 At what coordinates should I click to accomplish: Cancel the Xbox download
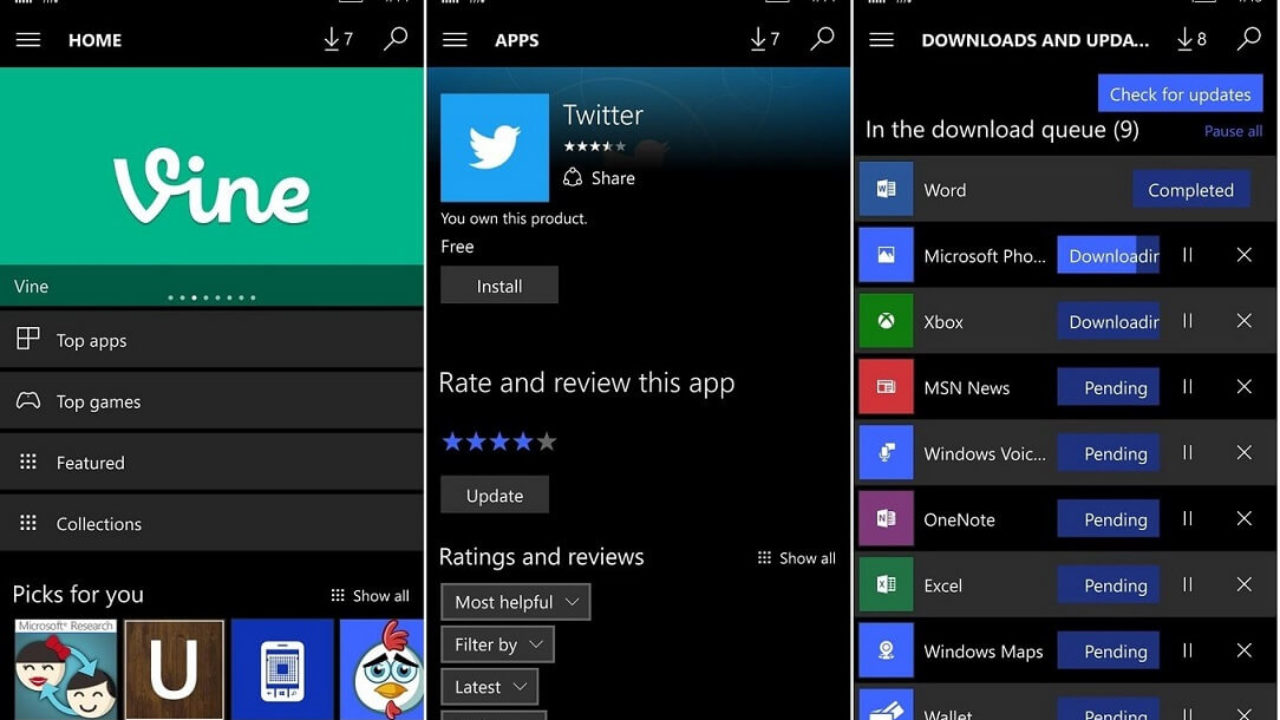pyautogui.click(x=1244, y=321)
